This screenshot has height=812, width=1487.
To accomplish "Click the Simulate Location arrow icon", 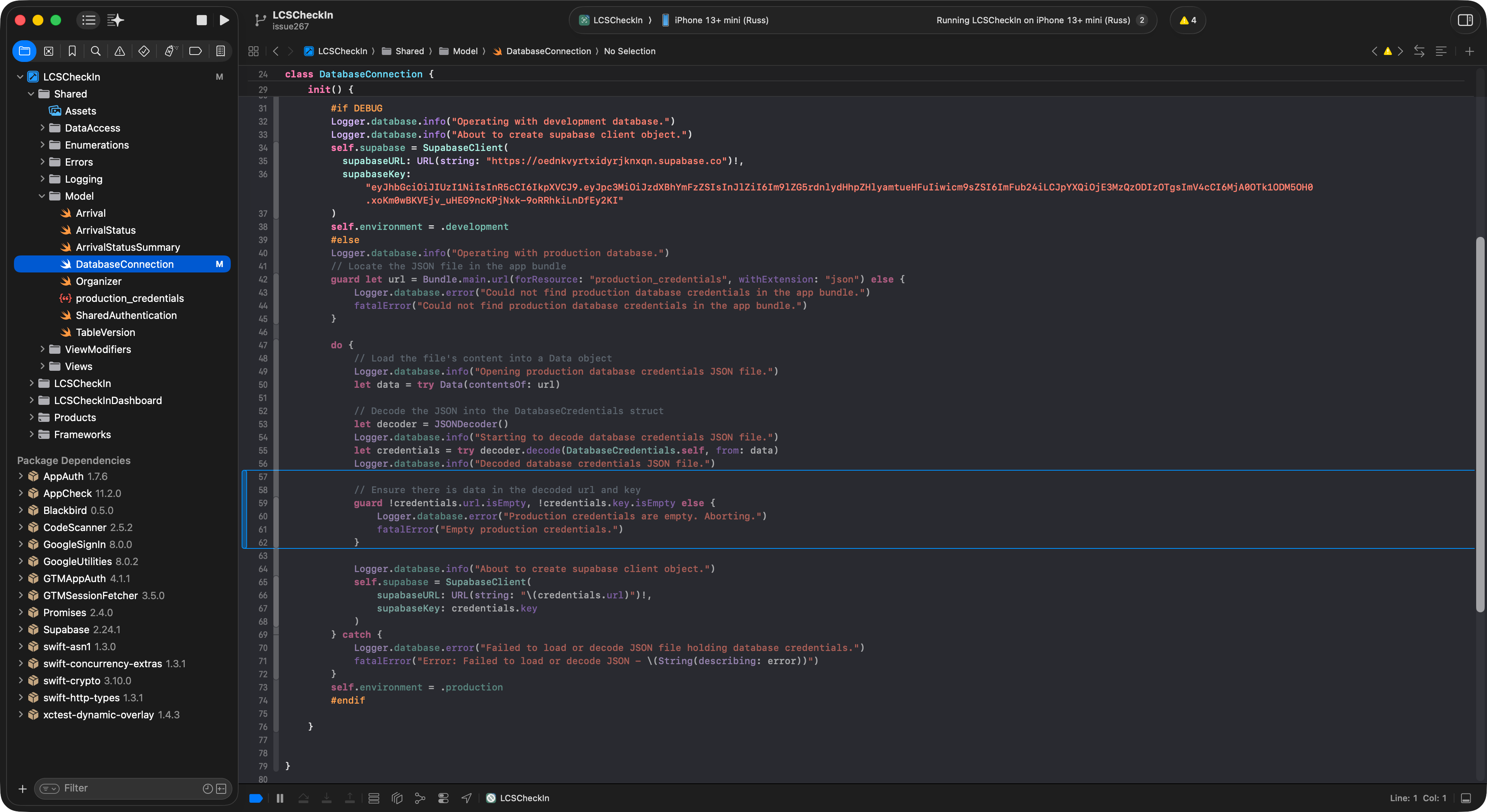I will point(466,798).
